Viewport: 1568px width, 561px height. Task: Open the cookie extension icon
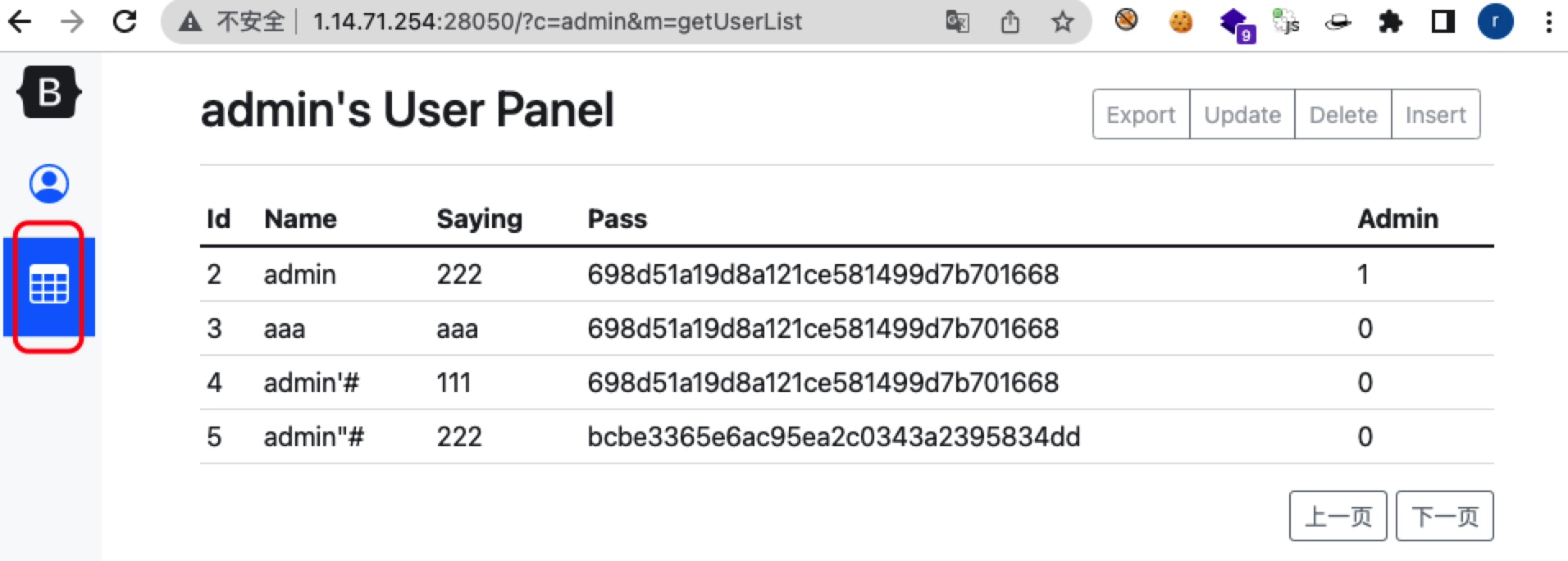1180,21
